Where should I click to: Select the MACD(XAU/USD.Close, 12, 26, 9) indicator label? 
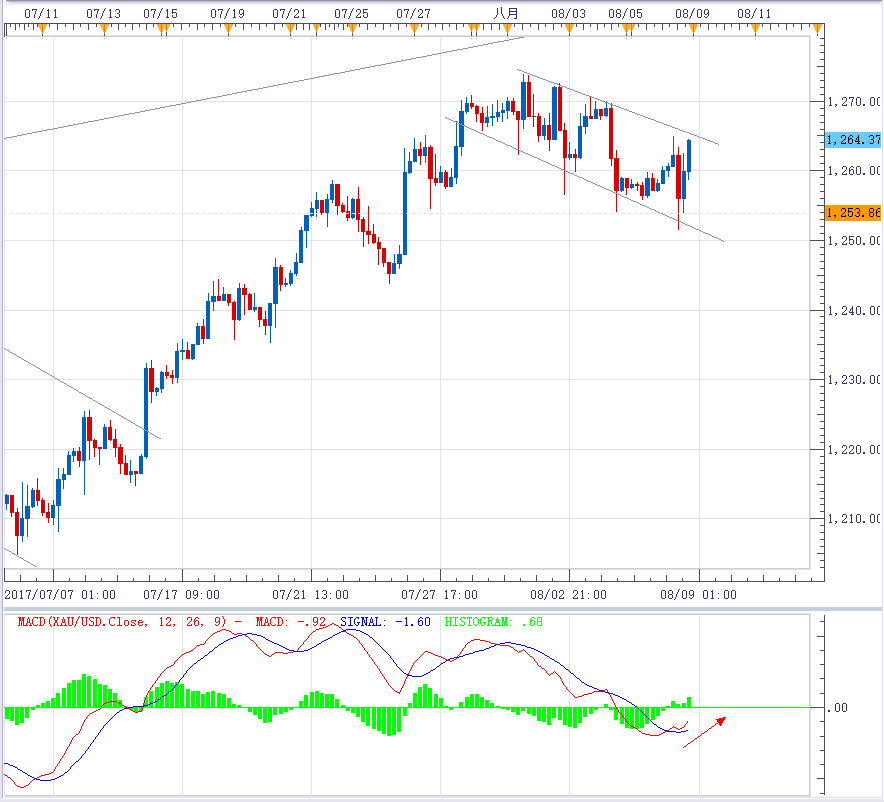pyautogui.click(x=125, y=622)
